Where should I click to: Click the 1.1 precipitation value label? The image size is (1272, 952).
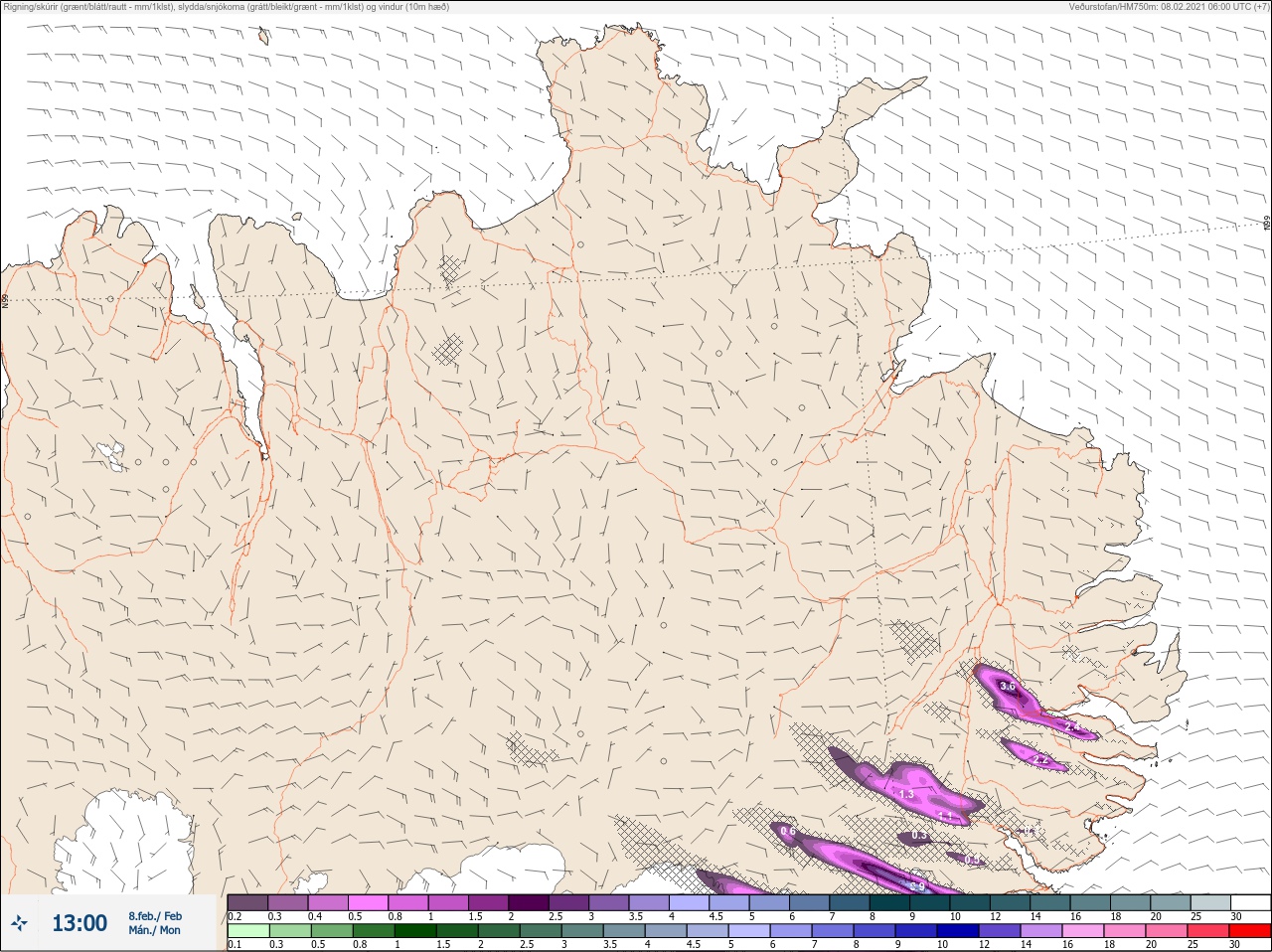click(946, 816)
